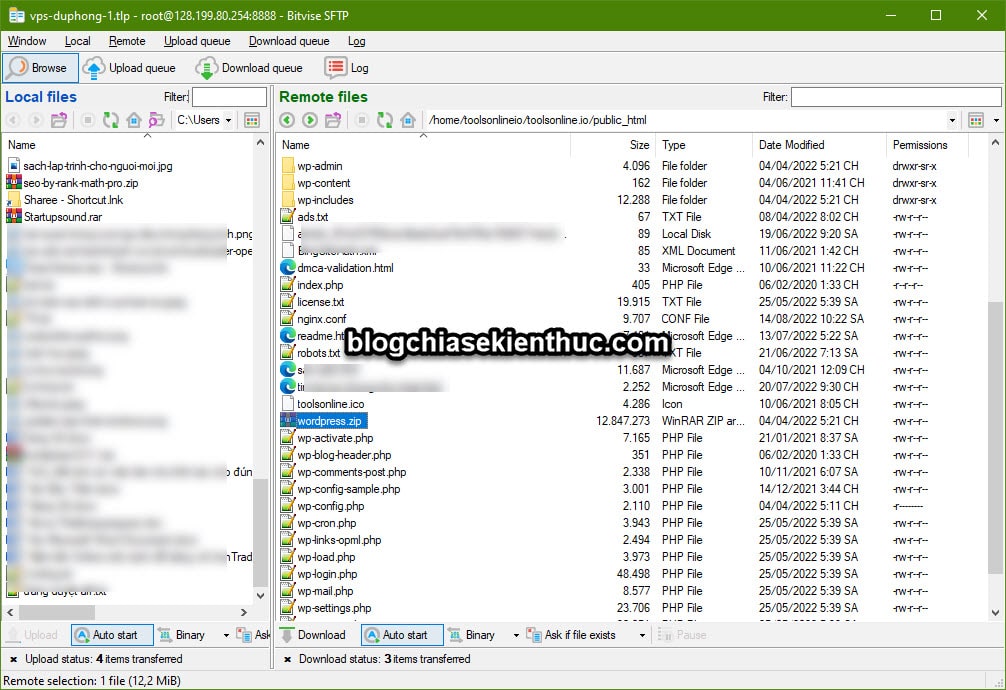
Task: Click remote pane view layout icon
Action: click(x=976, y=120)
